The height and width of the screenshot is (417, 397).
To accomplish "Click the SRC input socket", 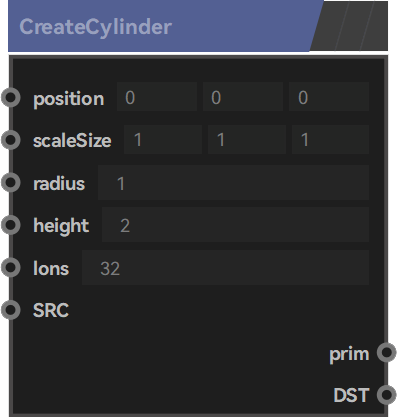I will (x=11, y=310).
